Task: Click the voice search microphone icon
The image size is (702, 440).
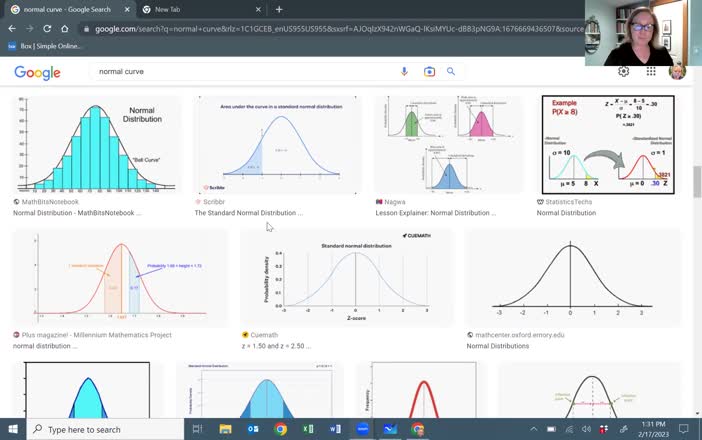Action: tap(404, 72)
